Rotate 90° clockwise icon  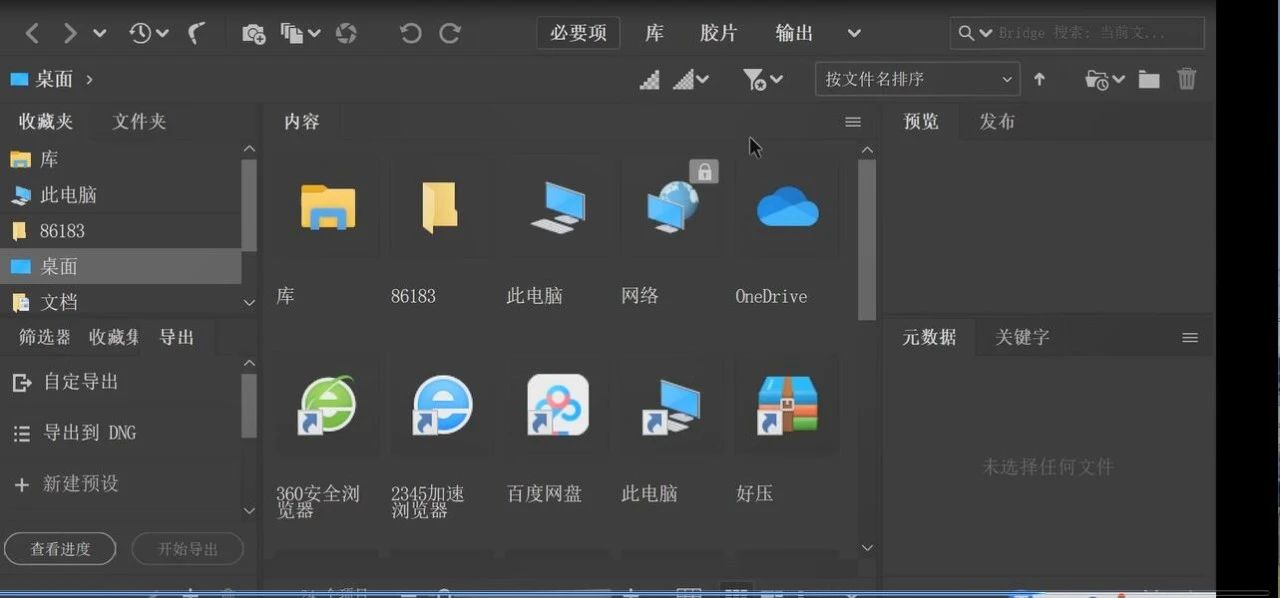click(450, 33)
